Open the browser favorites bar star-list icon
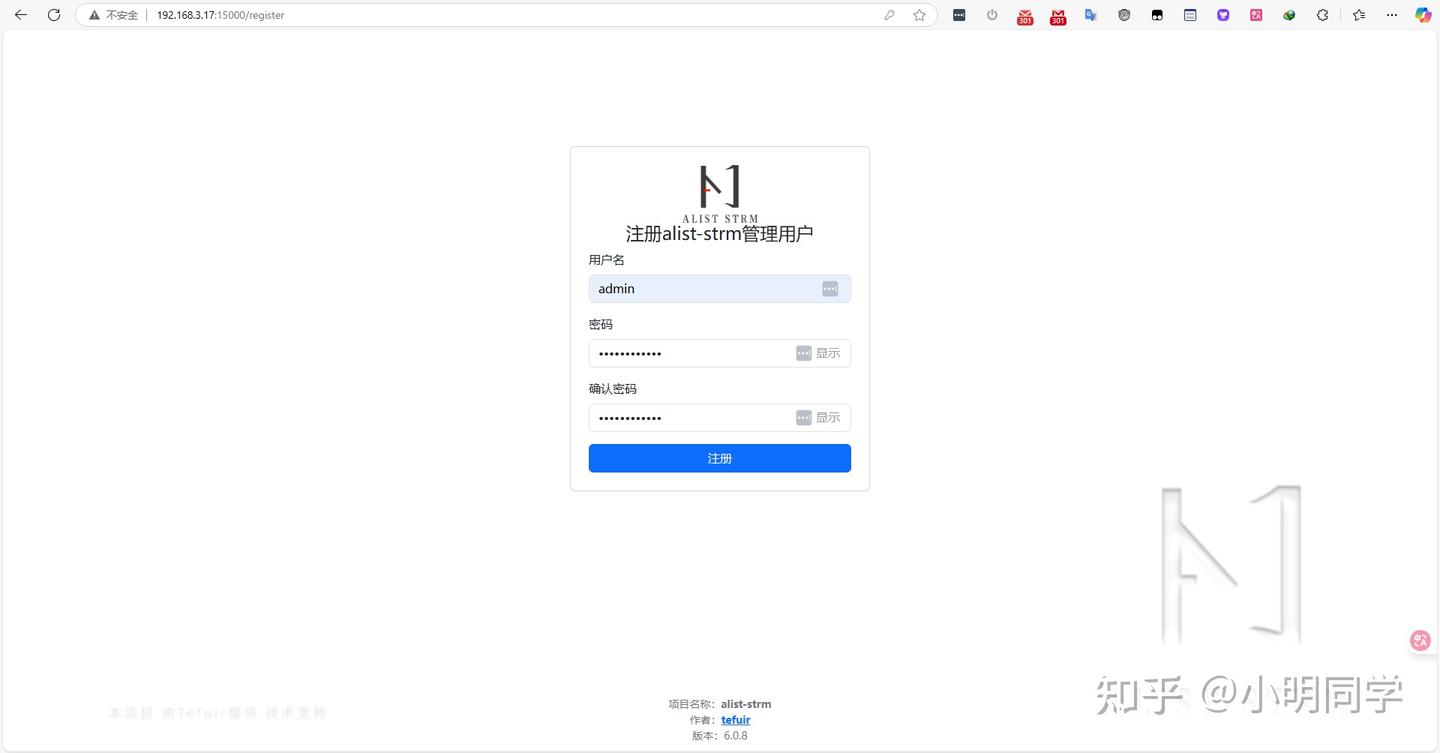Screen dimensions: 1440x753 1358,15
